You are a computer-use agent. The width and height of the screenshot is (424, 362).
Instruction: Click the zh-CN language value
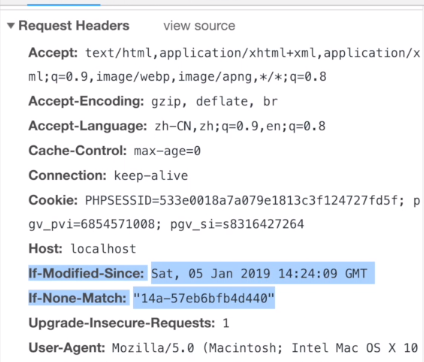tap(240, 126)
